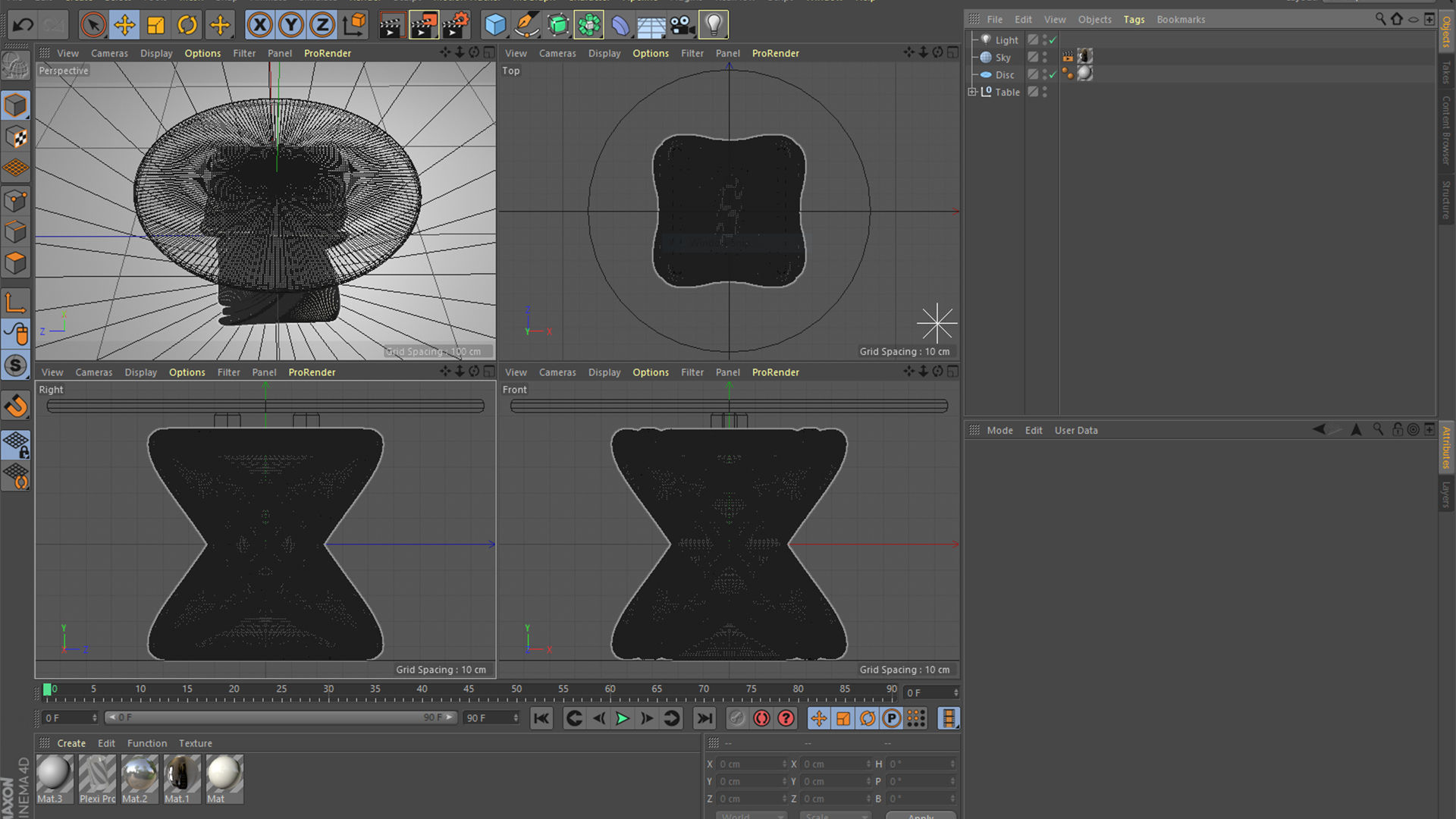Select the Move tool in top toolbar

(x=124, y=25)
